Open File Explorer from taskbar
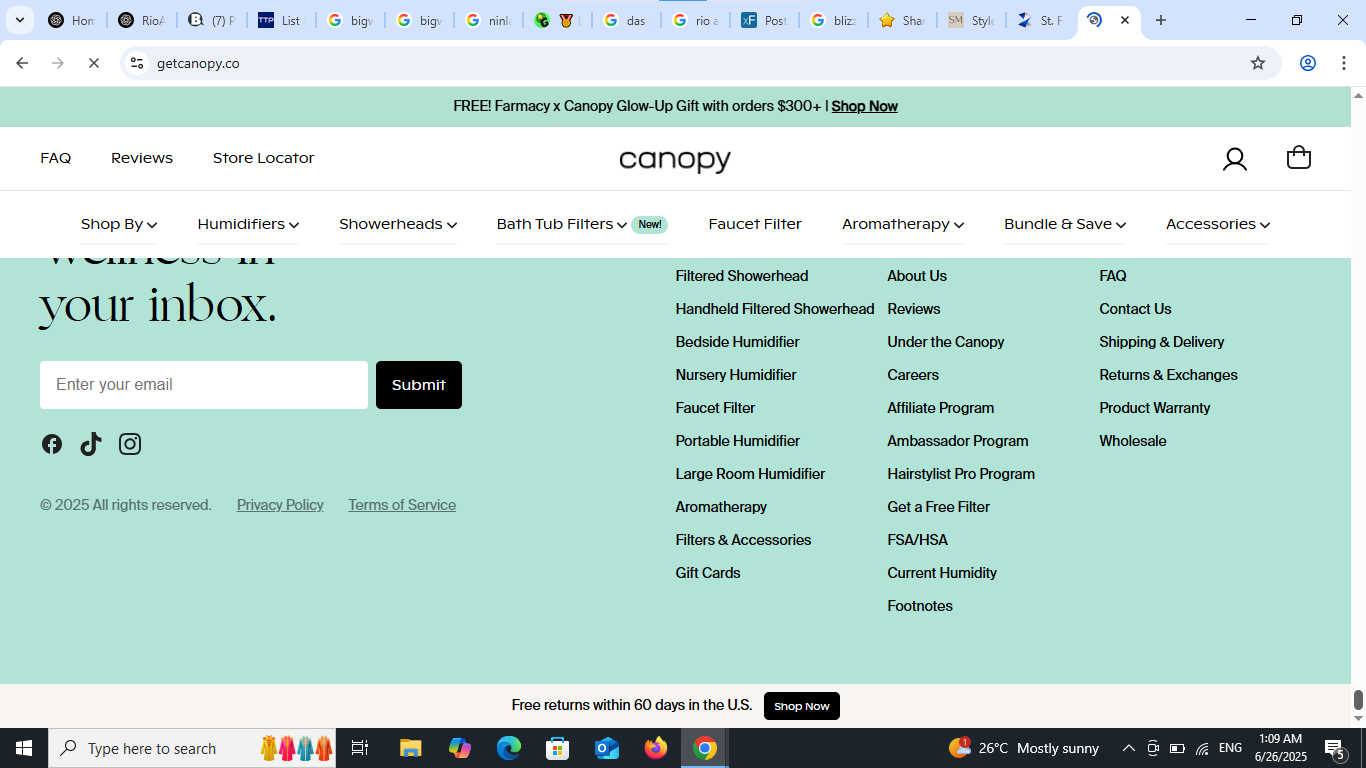Image resolution: width=1366 pixels, height=768 pixels. pos(411,748)
